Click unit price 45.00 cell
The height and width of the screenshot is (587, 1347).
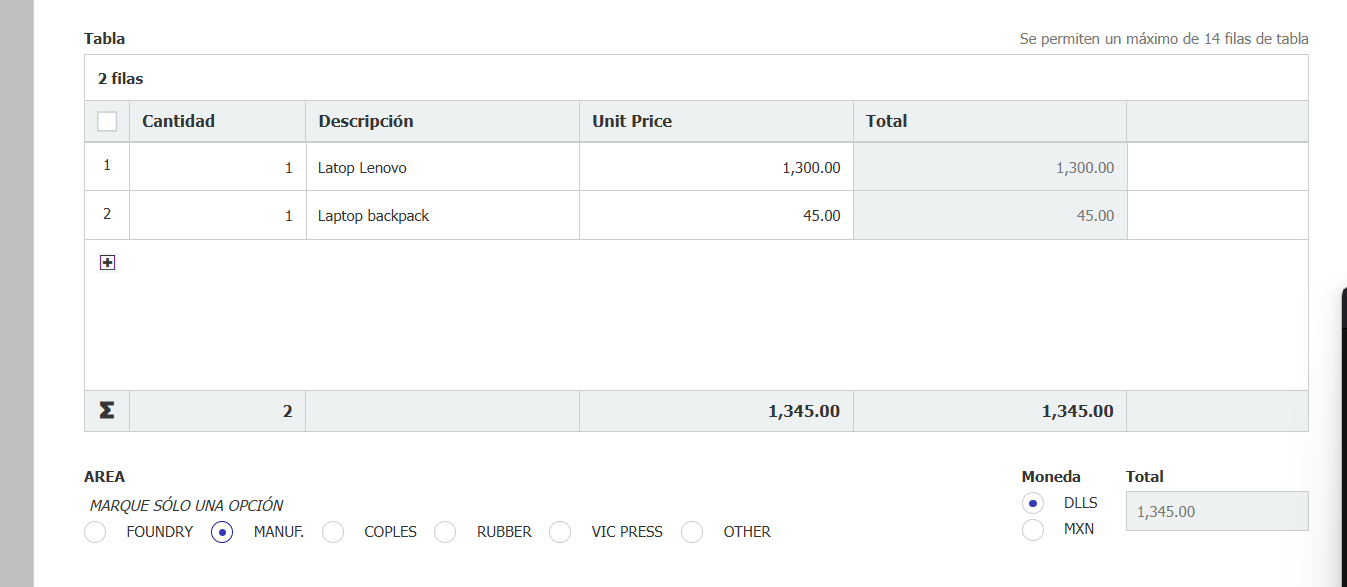pyautogui.click(x=715, y=216)
